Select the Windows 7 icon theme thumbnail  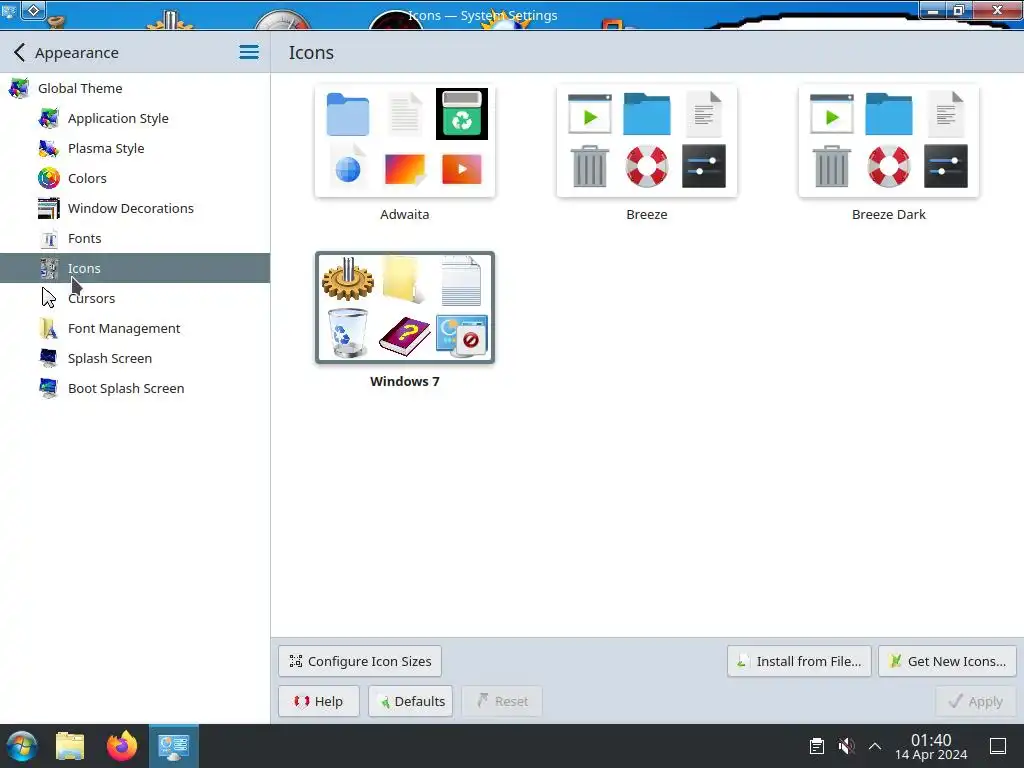405,308
